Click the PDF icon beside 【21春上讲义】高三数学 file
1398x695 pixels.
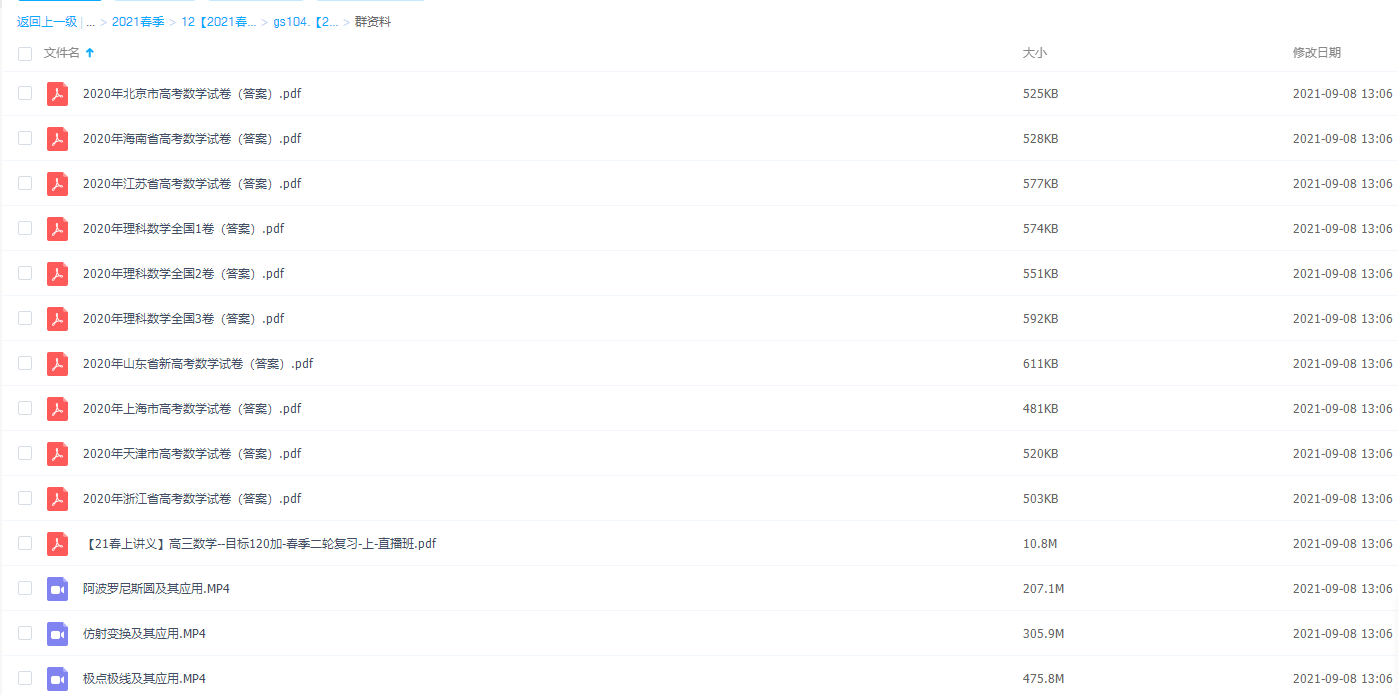pyautogui.click(x=57, y=543)
